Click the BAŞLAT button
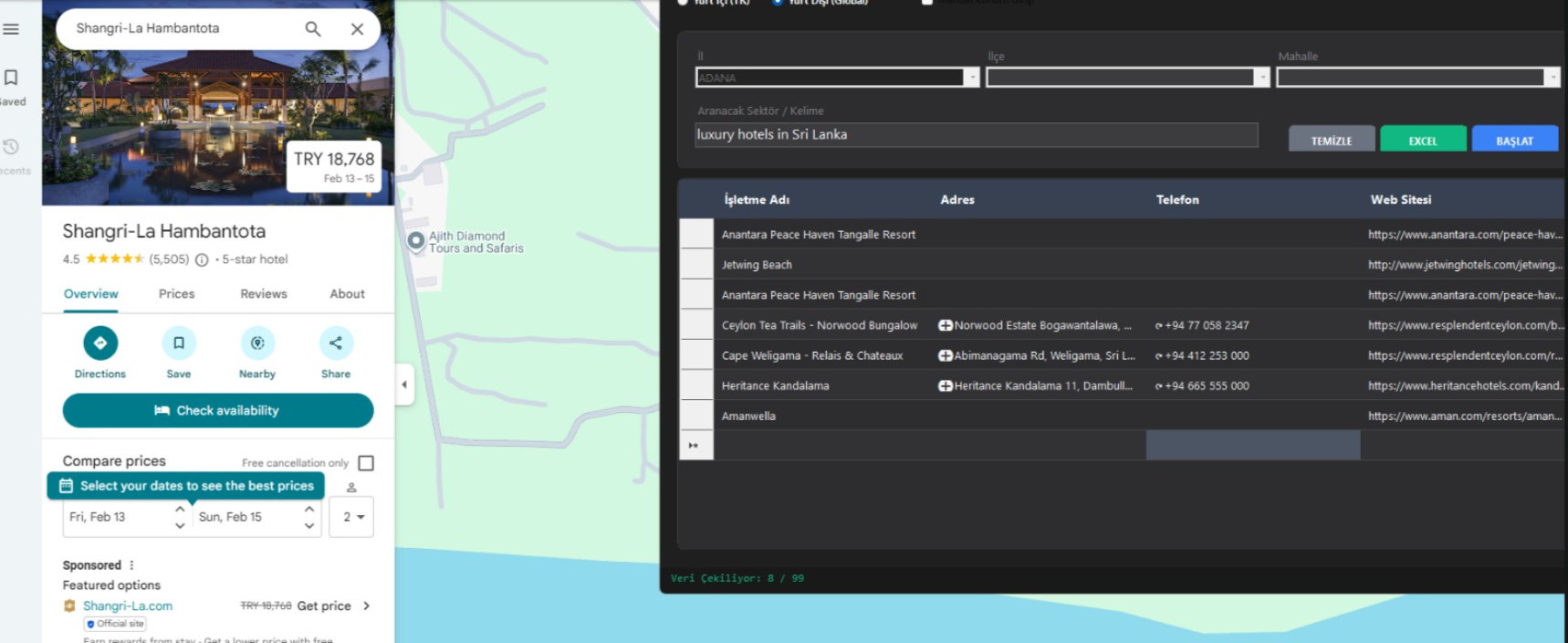Screen dimensions: 1568x643 point(1514,141)
